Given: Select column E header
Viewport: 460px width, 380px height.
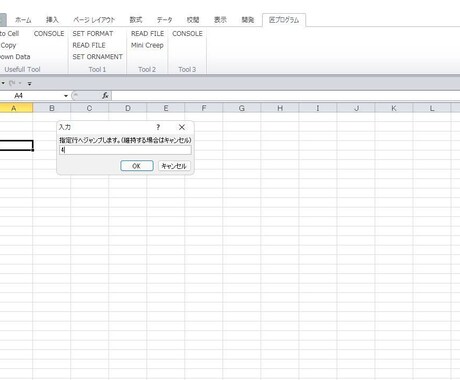Looking at the screenshot, I should tap(166, 108).
